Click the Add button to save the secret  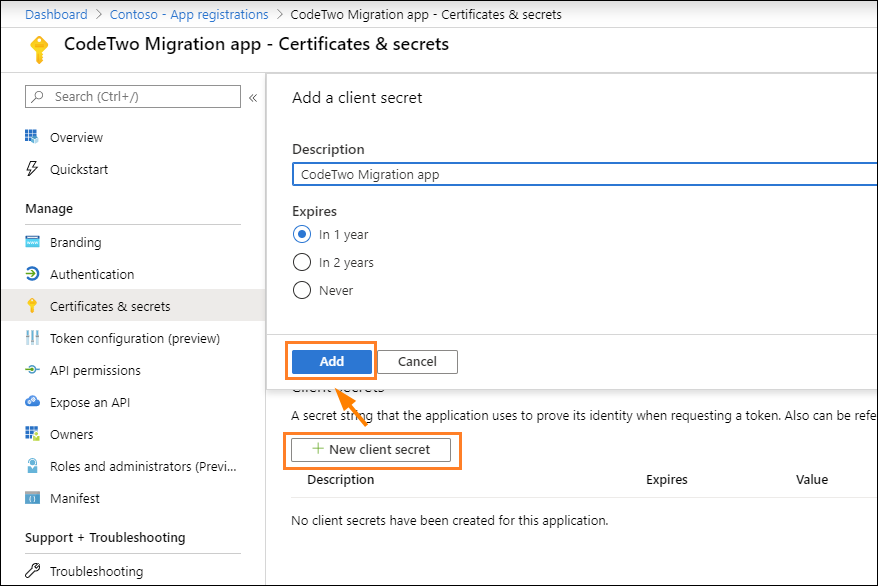pos(330,361)
